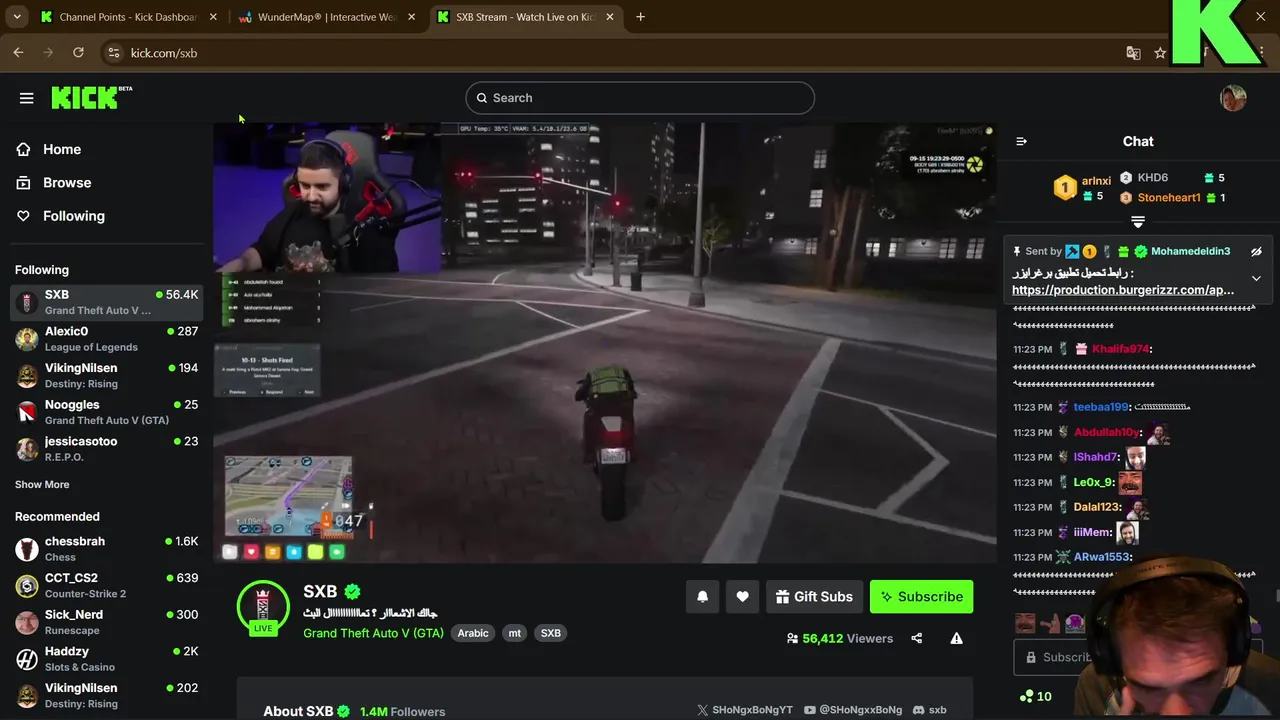Expand the gift leaderboard chevron
Viewport: 1280px width, 720px height.
pyautogui.click(x=1138, y=221)
